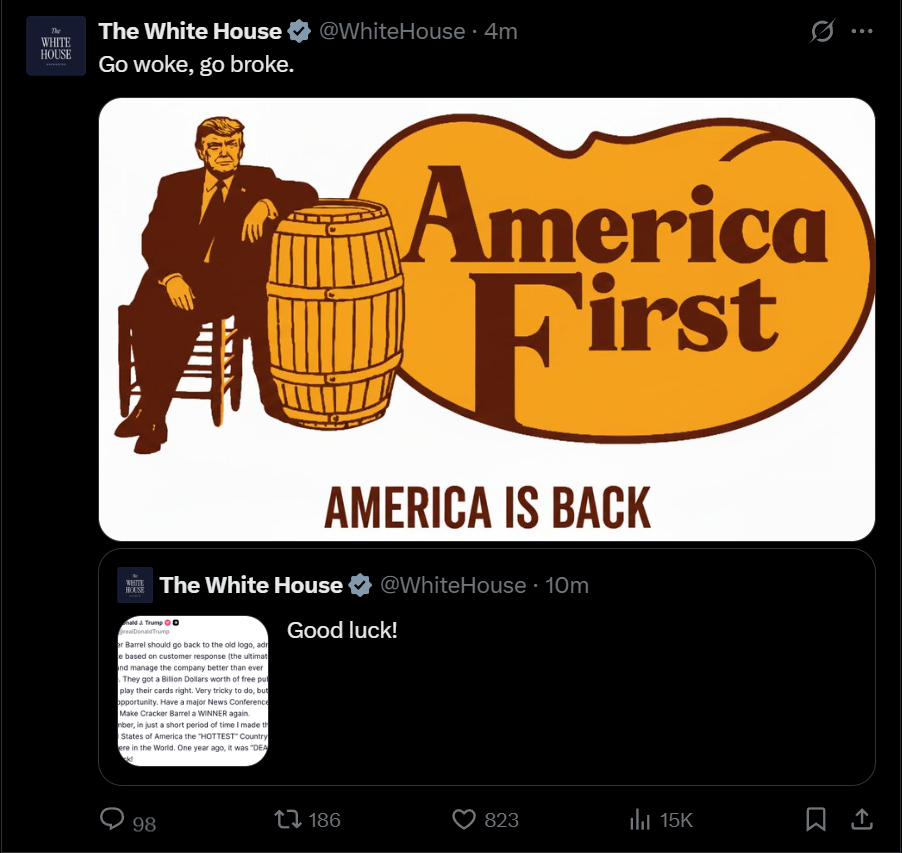
Task: Open The White House profile avatar
Action: pos(56,46)
